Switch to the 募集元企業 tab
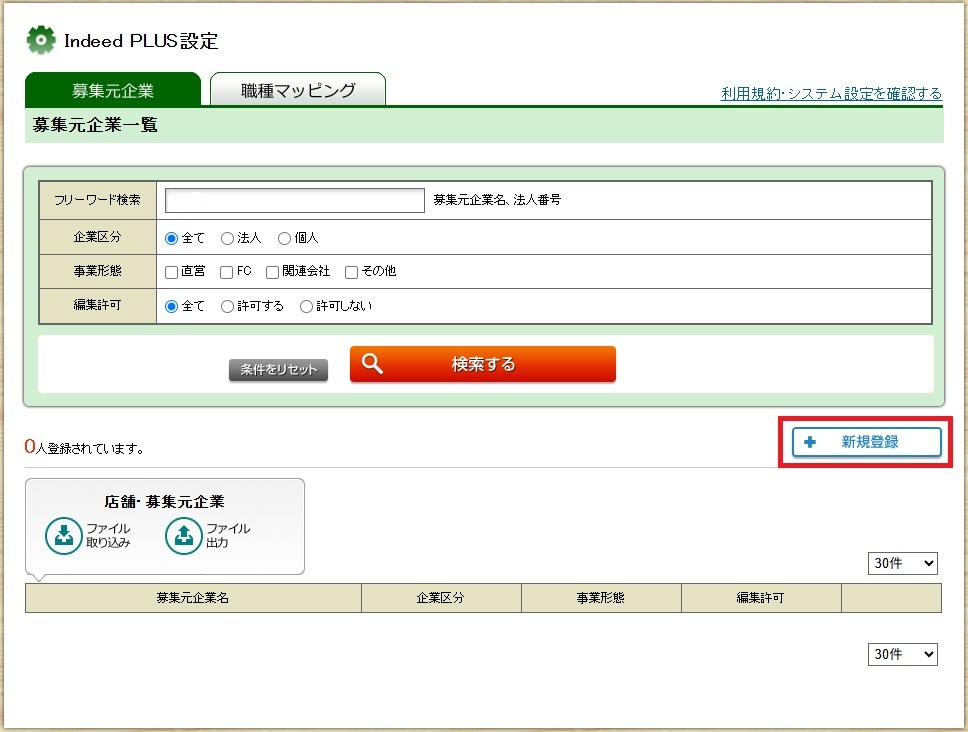The width and height of the screenshot is (968, 732). [x=113, y=89]
